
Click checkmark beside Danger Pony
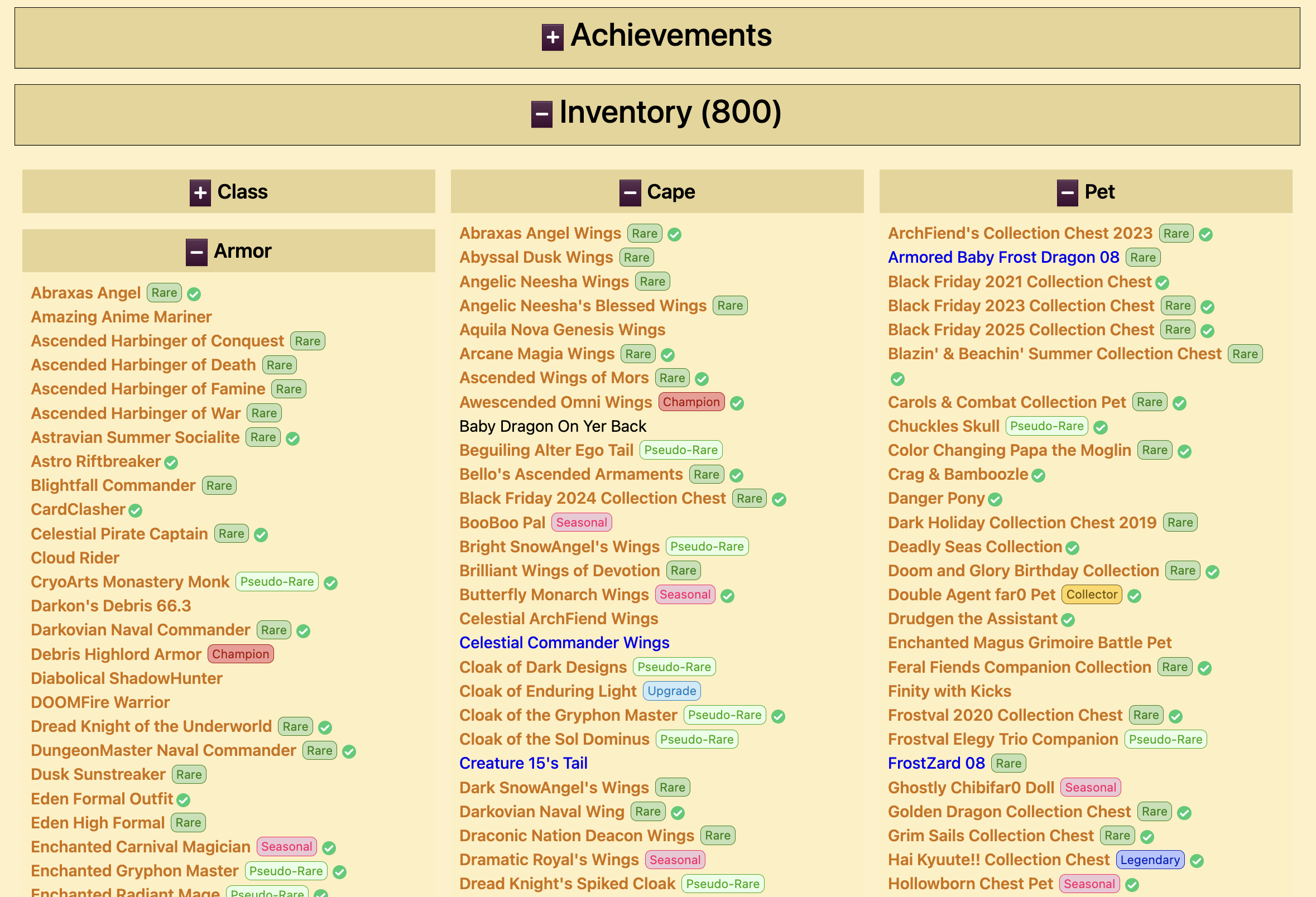pyautogui.click(x=996, y=500)
